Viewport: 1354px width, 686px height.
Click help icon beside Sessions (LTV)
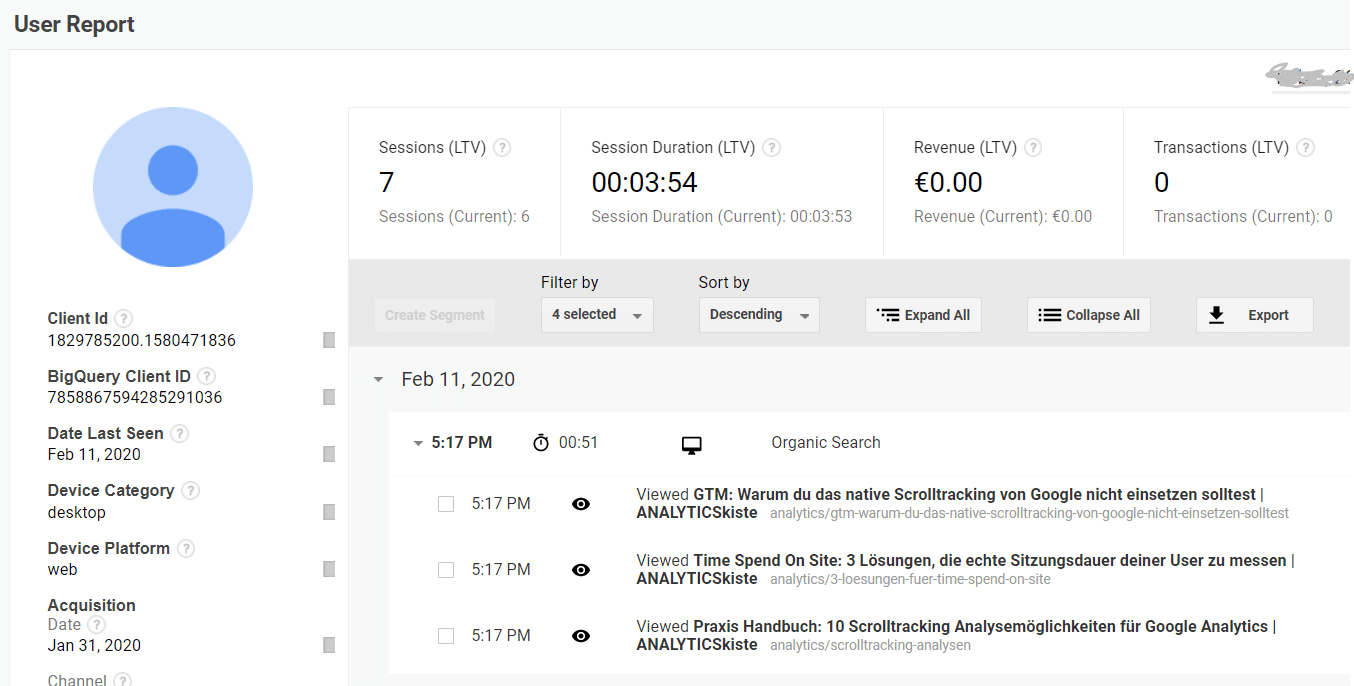[502, 148]
